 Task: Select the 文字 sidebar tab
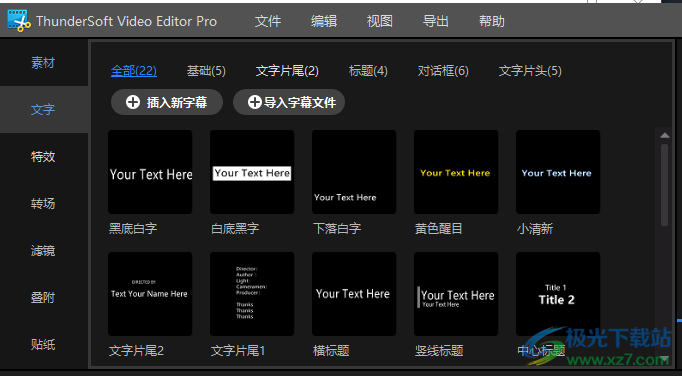(x=43, y=109)
